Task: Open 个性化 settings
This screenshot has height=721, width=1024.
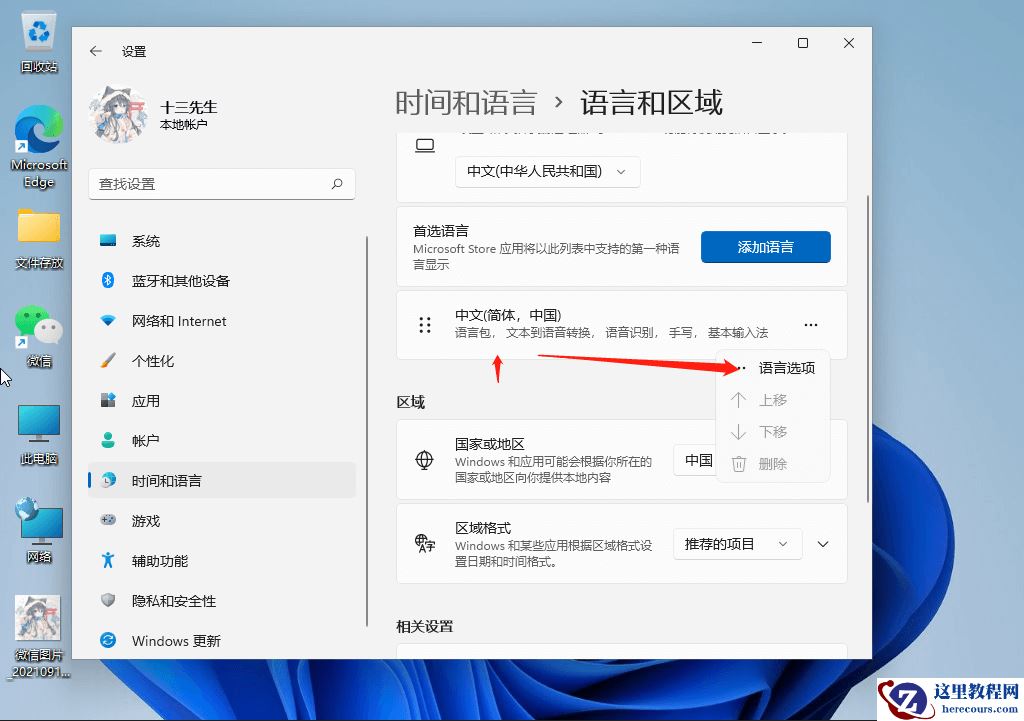Action: pyautogui.click(x=157, y=360)
